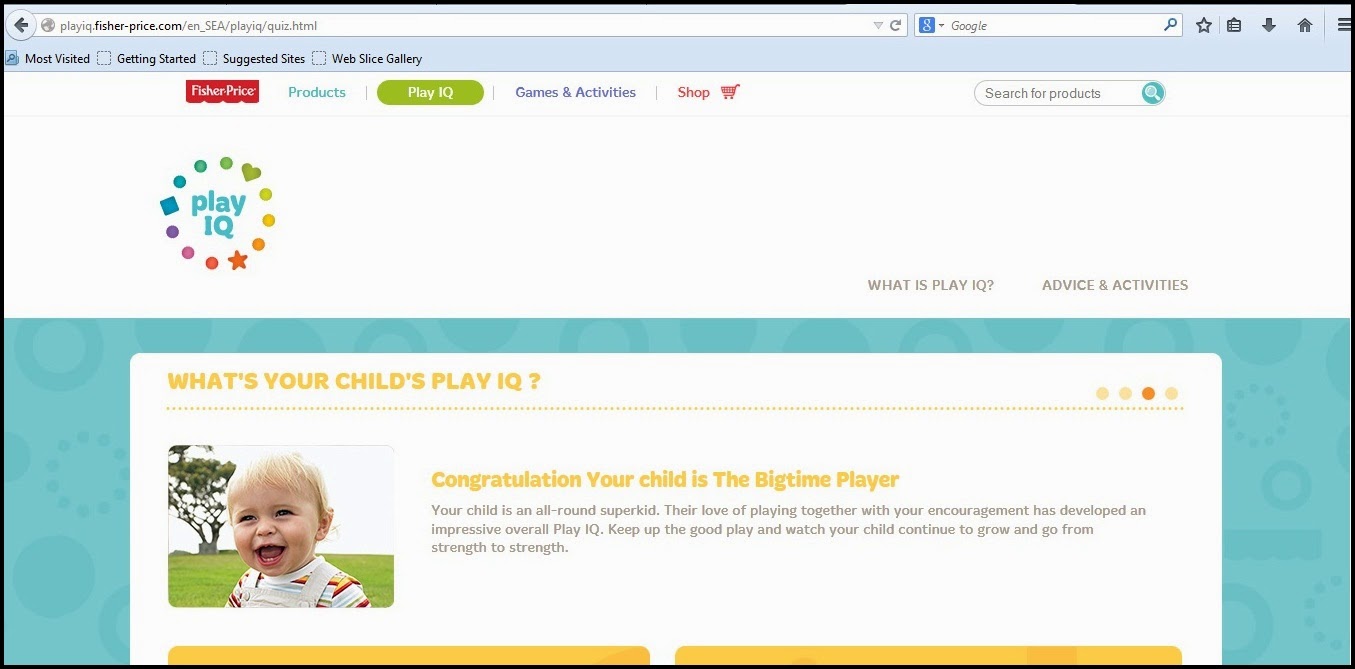Viewport: 1355px width, 669px height.
Task: Click the Fisher-Price logo
Action: (x=222, y=92)
